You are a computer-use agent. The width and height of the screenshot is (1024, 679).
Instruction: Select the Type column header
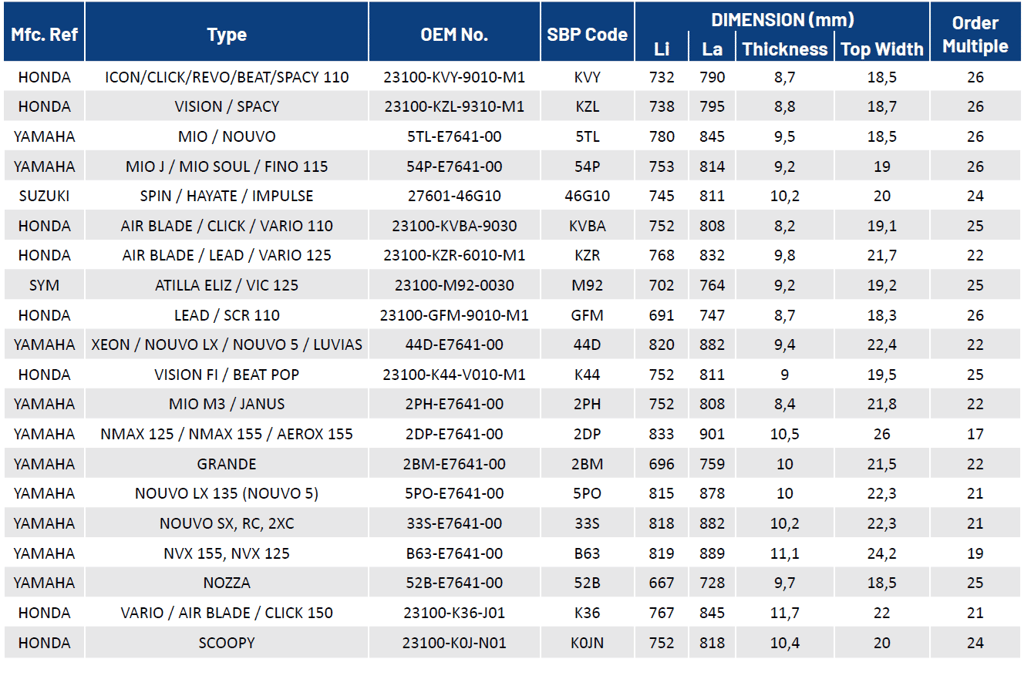click(x=227, y=35)
